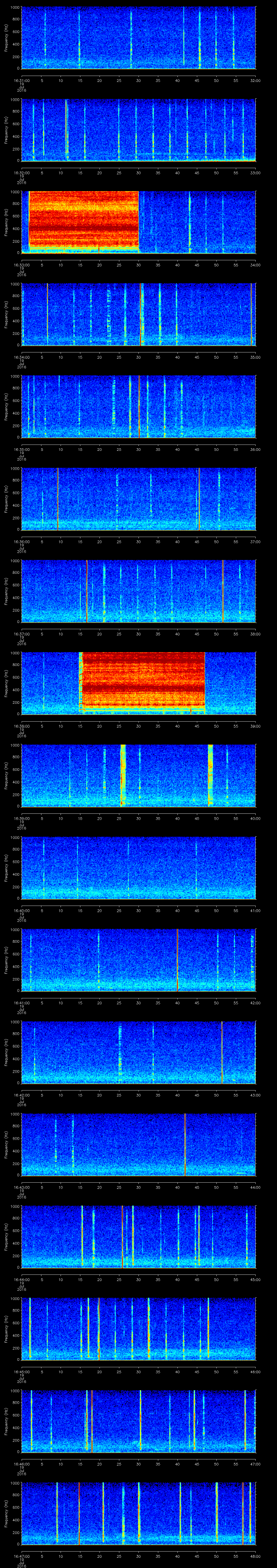The image size is (277, 1568).
Task: Open the spectrogram panel starting at 16:35:00
Action: 139,407
